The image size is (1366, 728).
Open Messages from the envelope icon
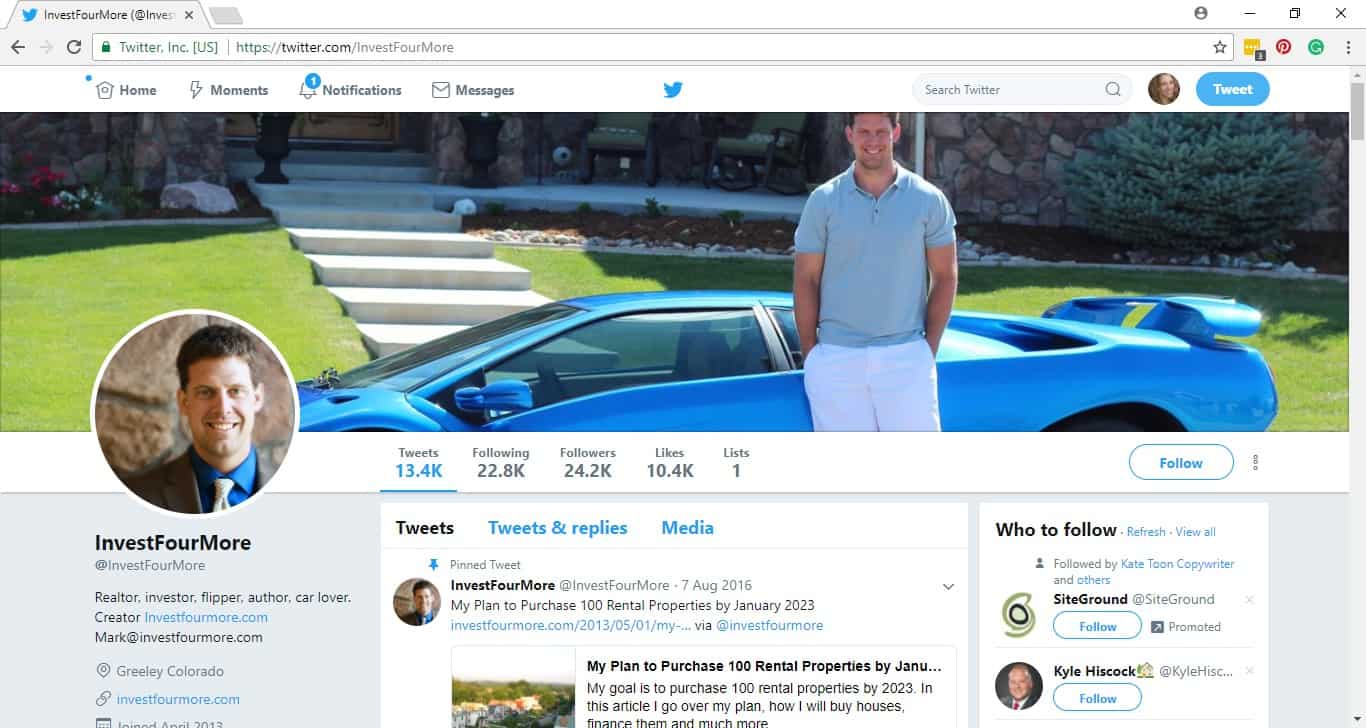[x=441, y=90]
